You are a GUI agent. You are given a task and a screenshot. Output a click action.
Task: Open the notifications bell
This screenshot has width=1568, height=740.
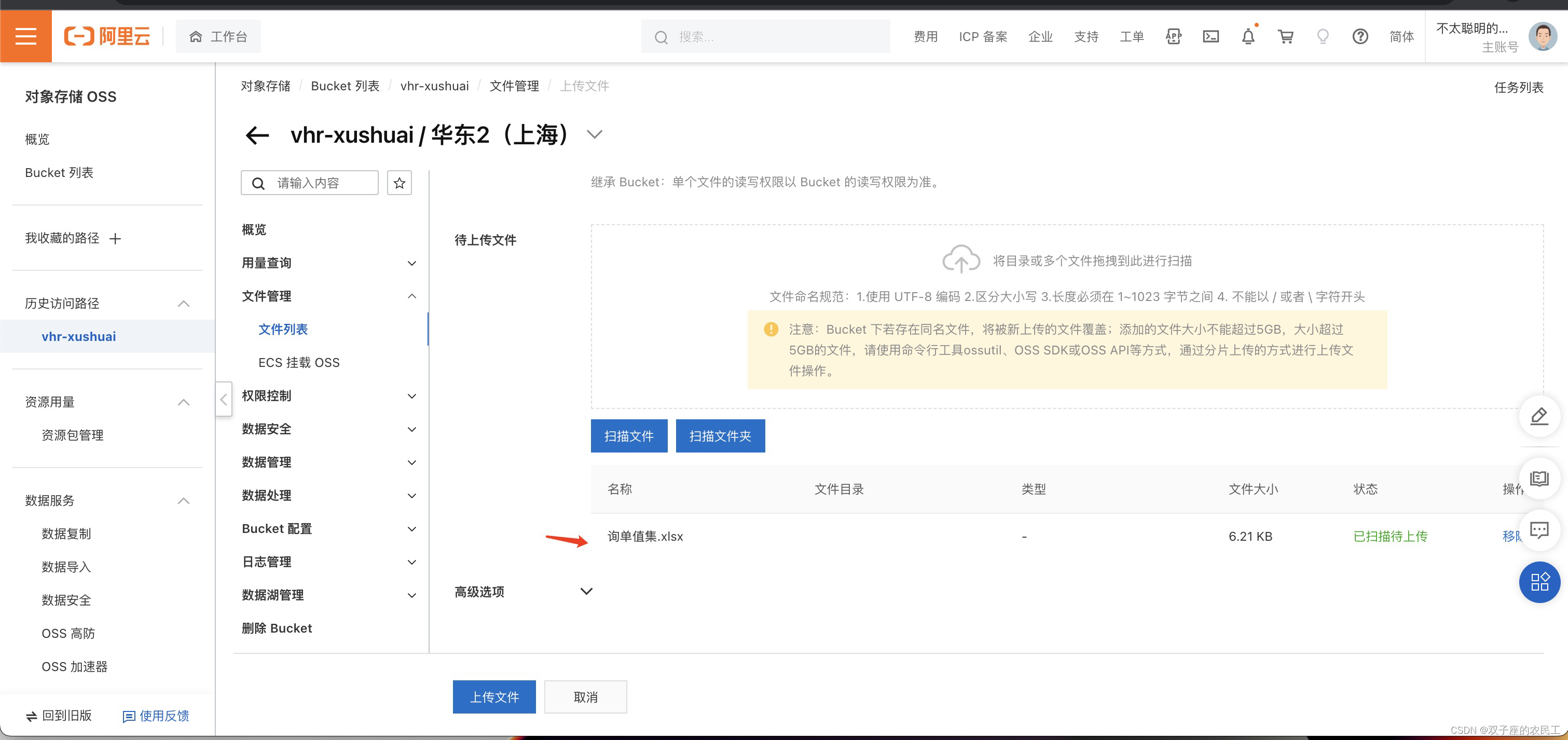(1248, 36)
